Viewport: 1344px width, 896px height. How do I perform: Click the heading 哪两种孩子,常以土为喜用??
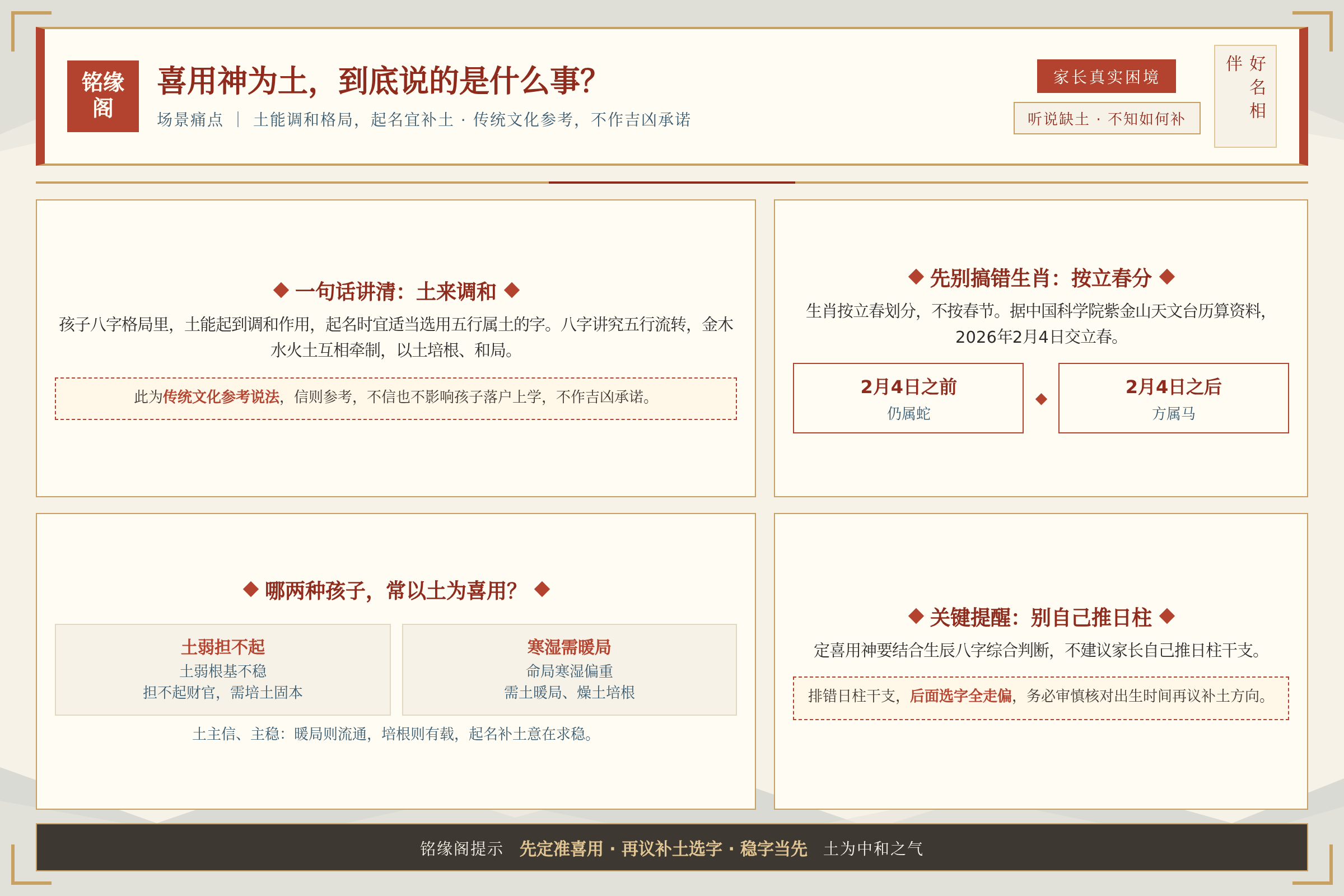(391, 590)
